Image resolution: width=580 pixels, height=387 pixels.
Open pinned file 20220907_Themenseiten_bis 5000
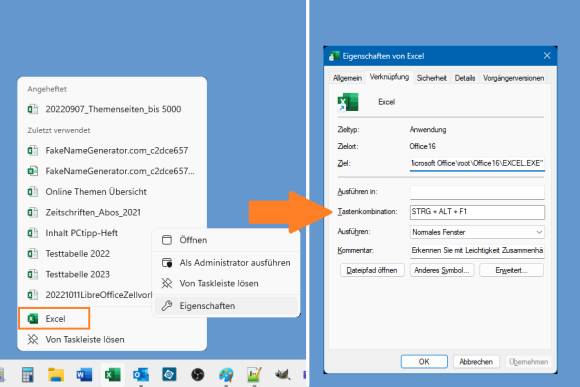(112, 109)
